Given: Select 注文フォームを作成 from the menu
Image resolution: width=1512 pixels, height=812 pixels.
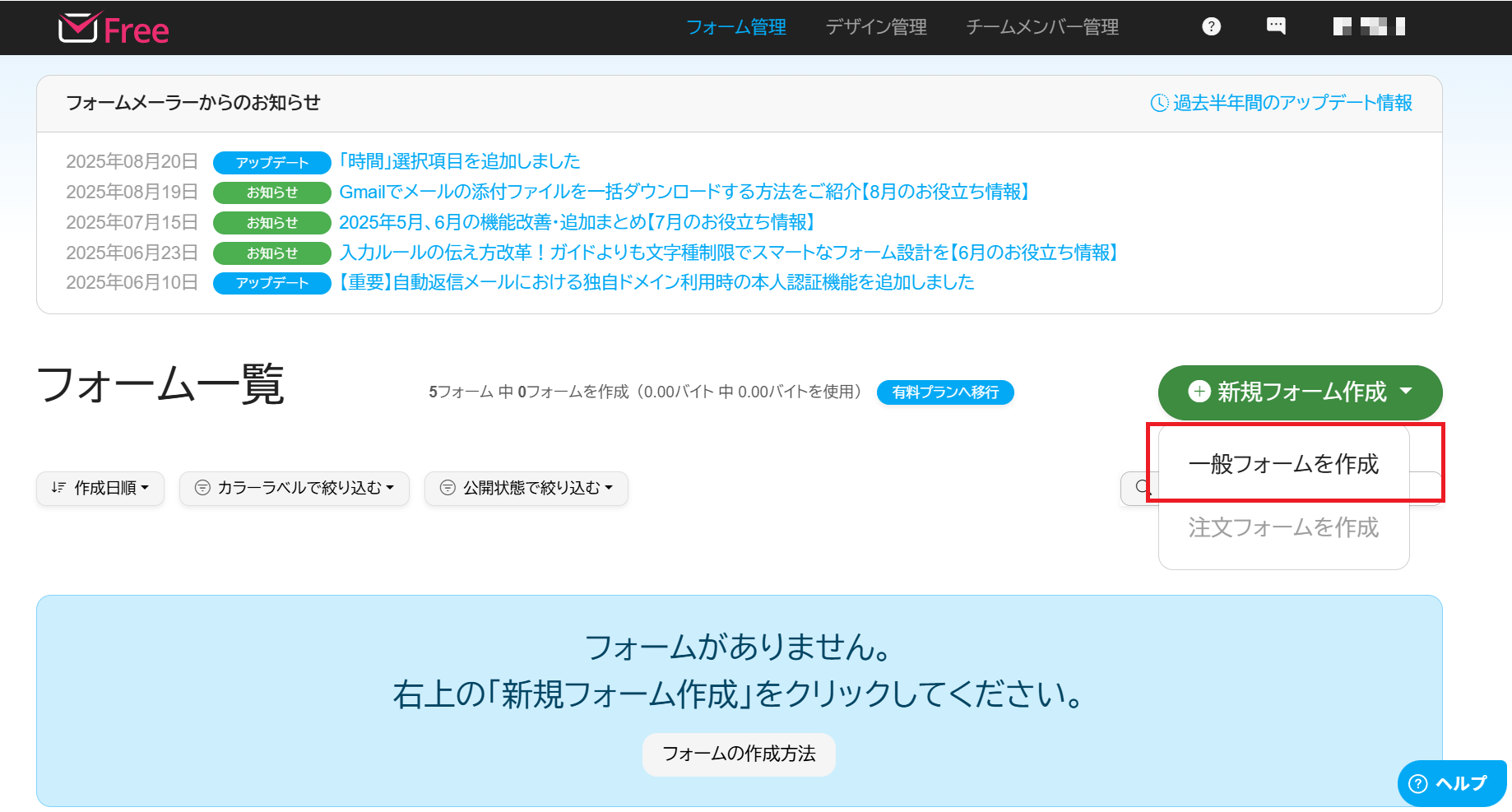Looking at the screenshot, I should point(1283,527).
